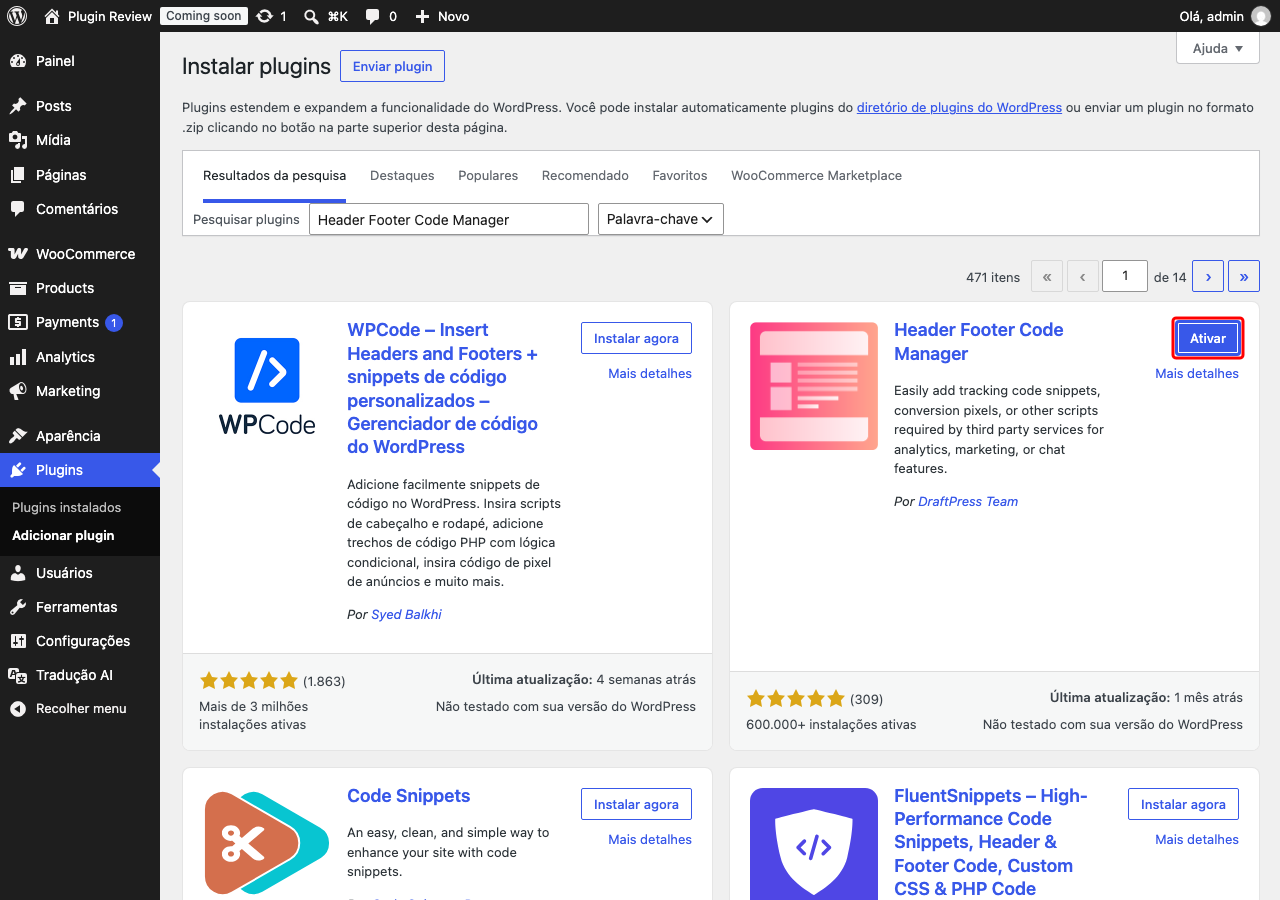Click the Comentários bubble icon in sidebar

tap(18, 209)
